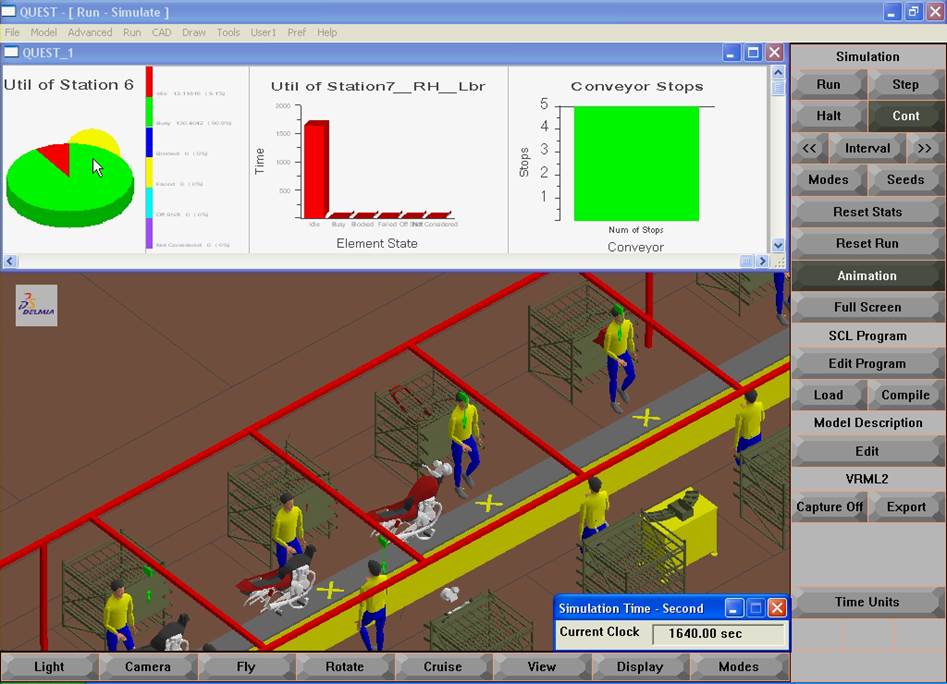Viewport: 947px width, 684px height.
Task: Click the Station 6 utilization pie chart
Action: point(70,179)
